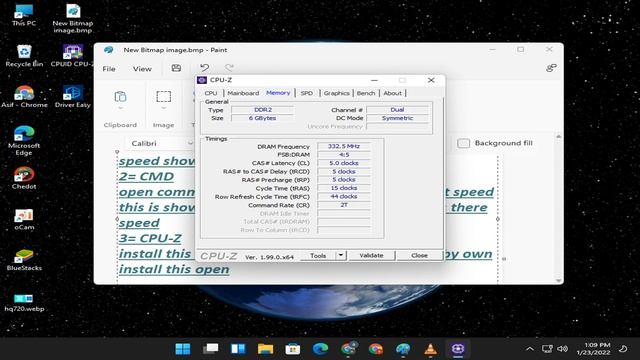640x360 pixels.
Task: Click the Paint Clipboard paste icon
Action: [x=120, y=97]
